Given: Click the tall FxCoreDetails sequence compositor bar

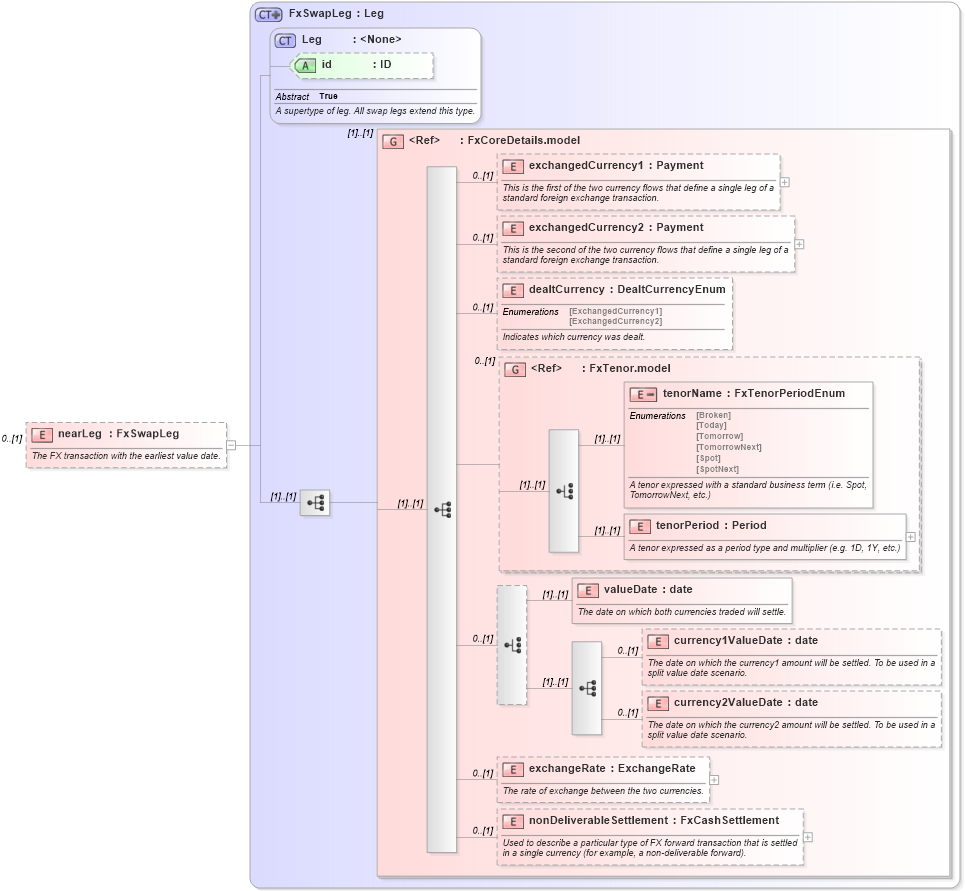Looking at the screenshot, I should [442, 509].
